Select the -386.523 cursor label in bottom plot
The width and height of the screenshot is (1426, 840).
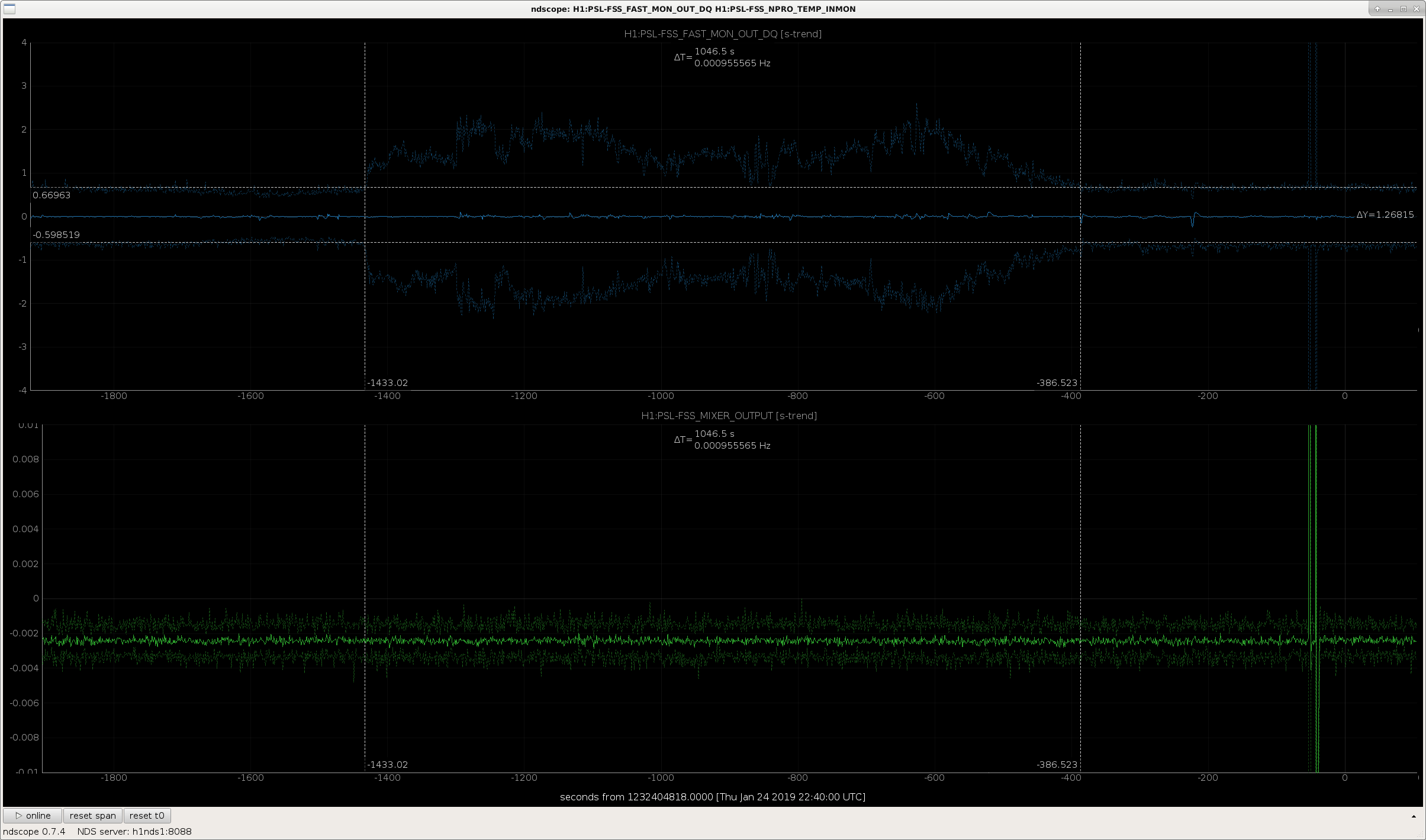(1057, 765)
